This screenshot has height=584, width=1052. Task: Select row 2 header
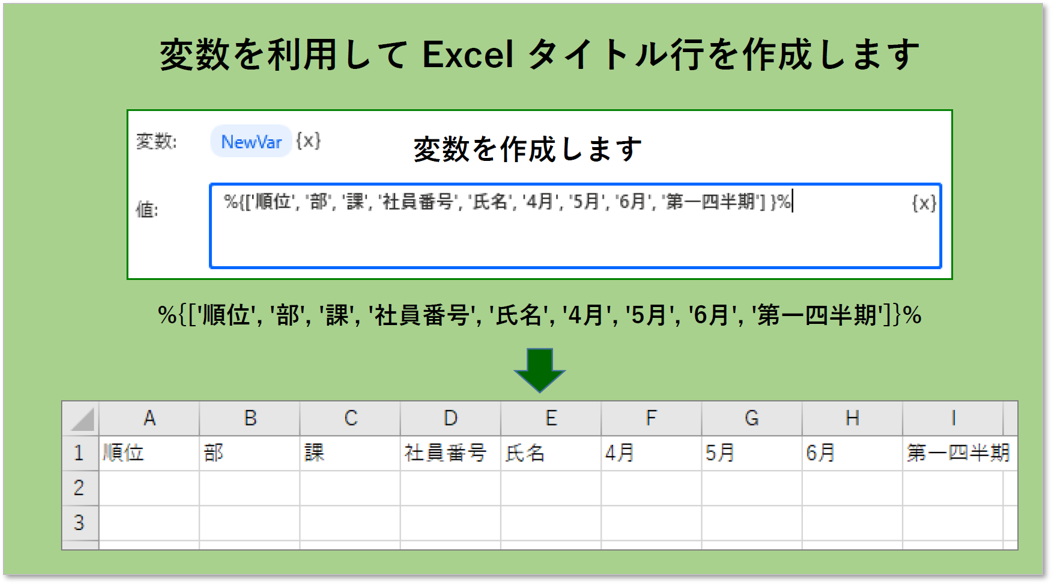coord(81,488)
